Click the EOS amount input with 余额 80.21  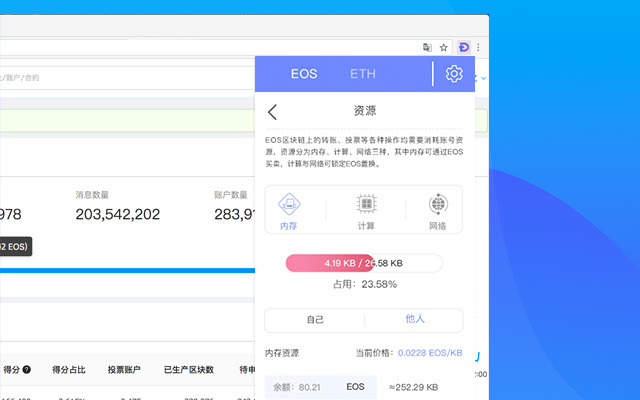(321, 387)
